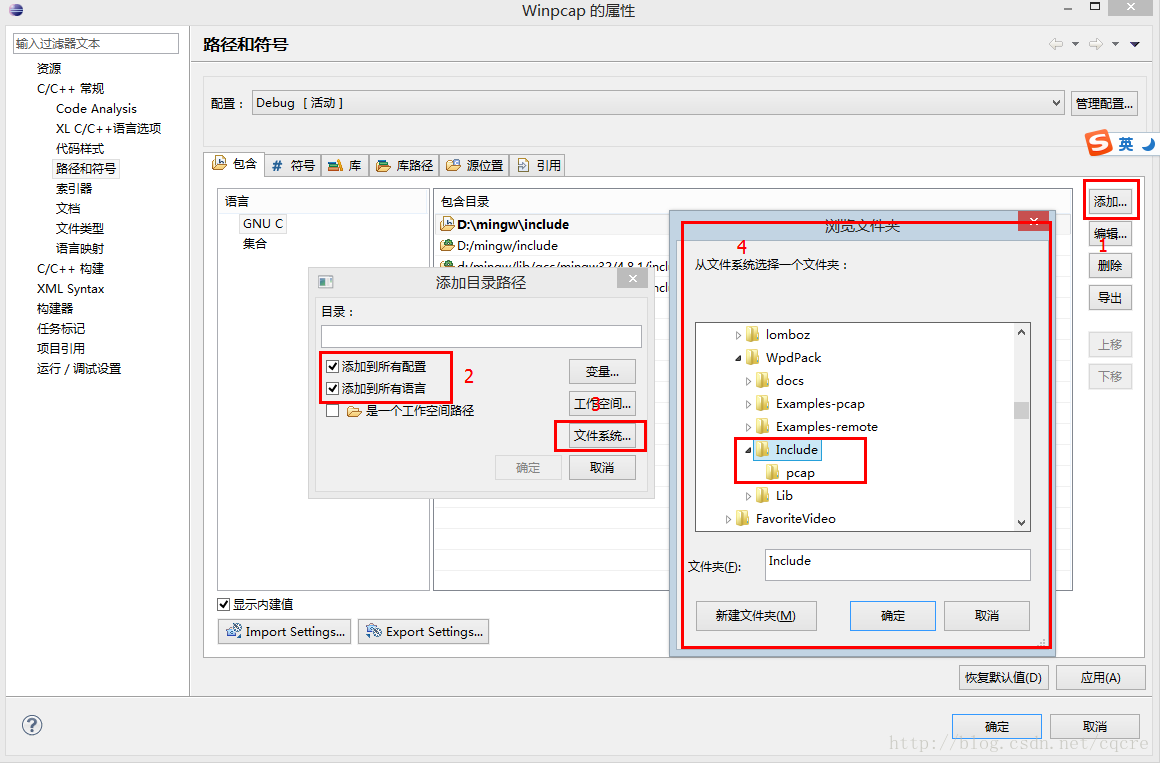Select Code Analysis in the left tree
Image resolution: width=1160 pixels, height=763 pixels.
96,108
